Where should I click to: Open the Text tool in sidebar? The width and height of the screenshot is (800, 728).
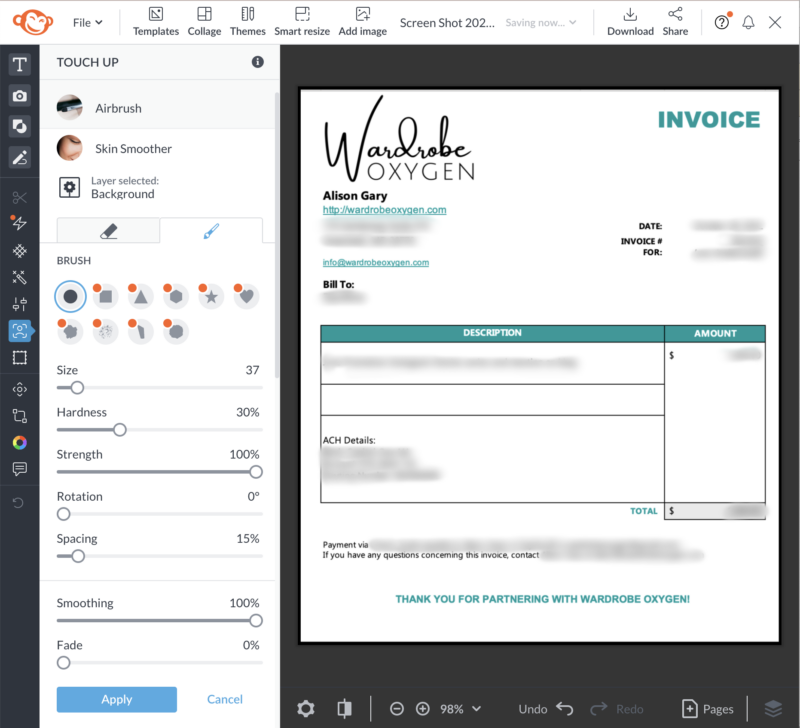19,64
